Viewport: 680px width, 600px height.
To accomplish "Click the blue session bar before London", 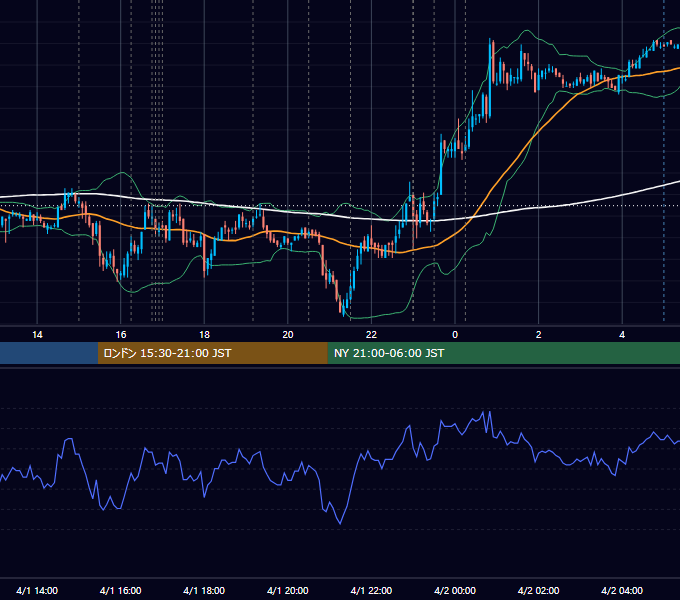I will [49, 353].
